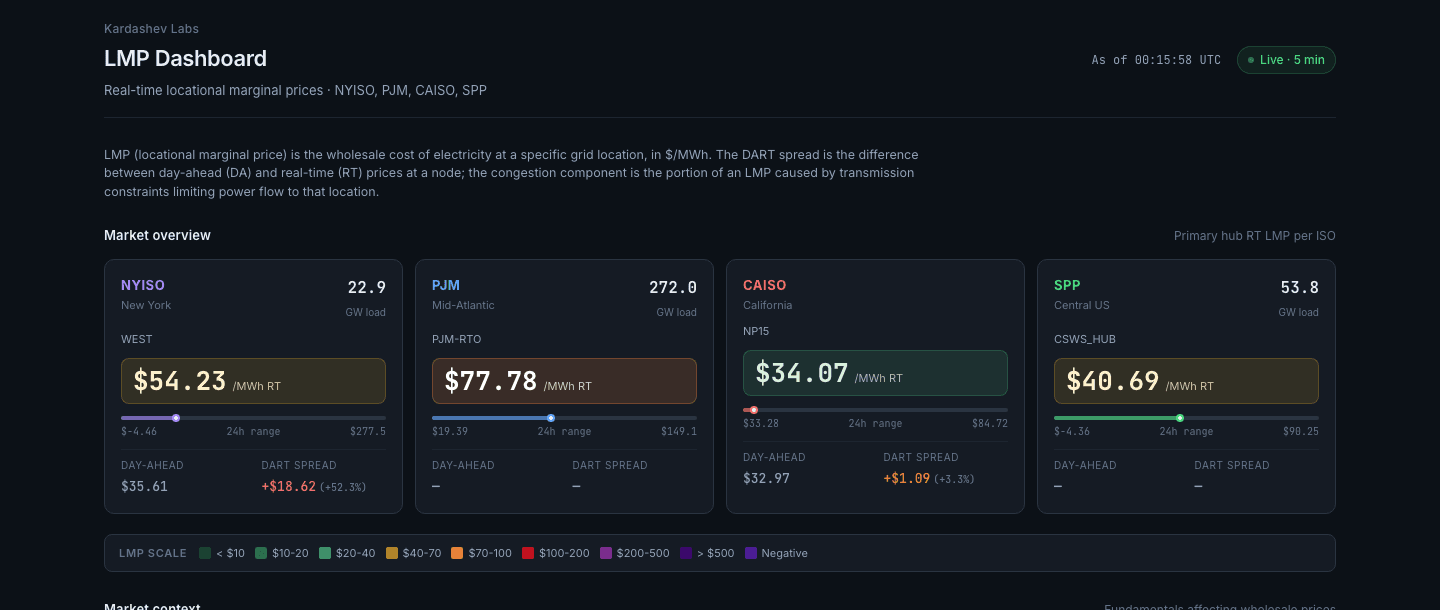Image resolution: width=1440 pixels, height=610 pixels.
Task: Click the CAISO day-ahead value $32.97
Action: click(766, 479)
